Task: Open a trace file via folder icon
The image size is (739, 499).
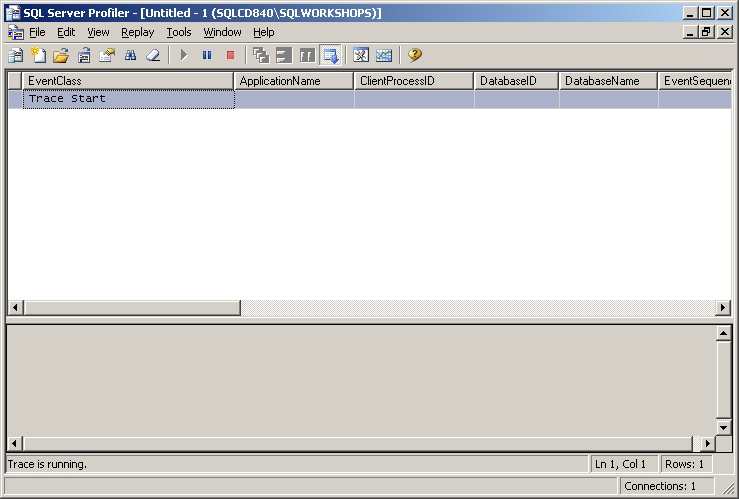Action: point(61,56)
